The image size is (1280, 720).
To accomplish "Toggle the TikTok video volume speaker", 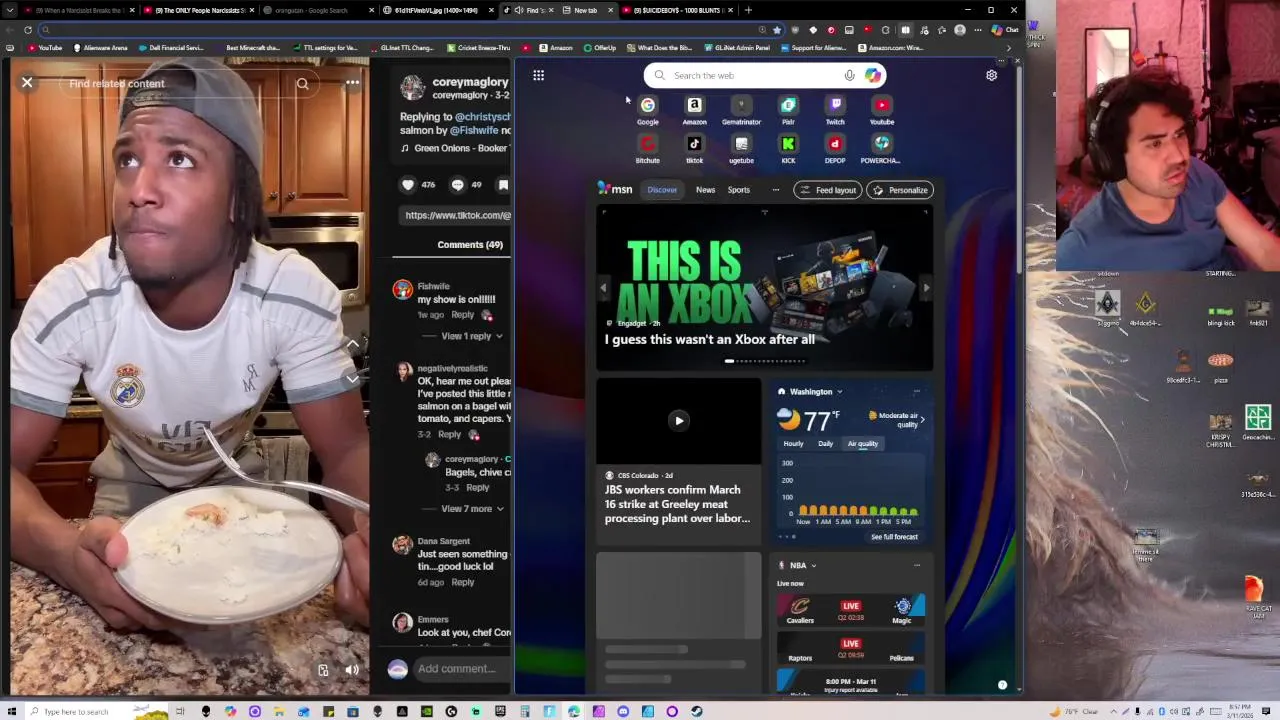I will (x=352, y=670).
